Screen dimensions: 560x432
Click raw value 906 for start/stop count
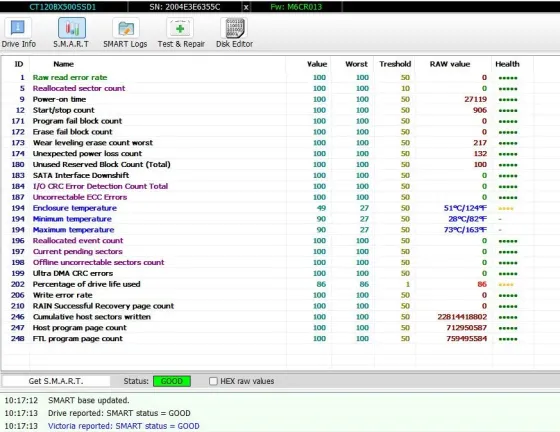pos(480,110)
